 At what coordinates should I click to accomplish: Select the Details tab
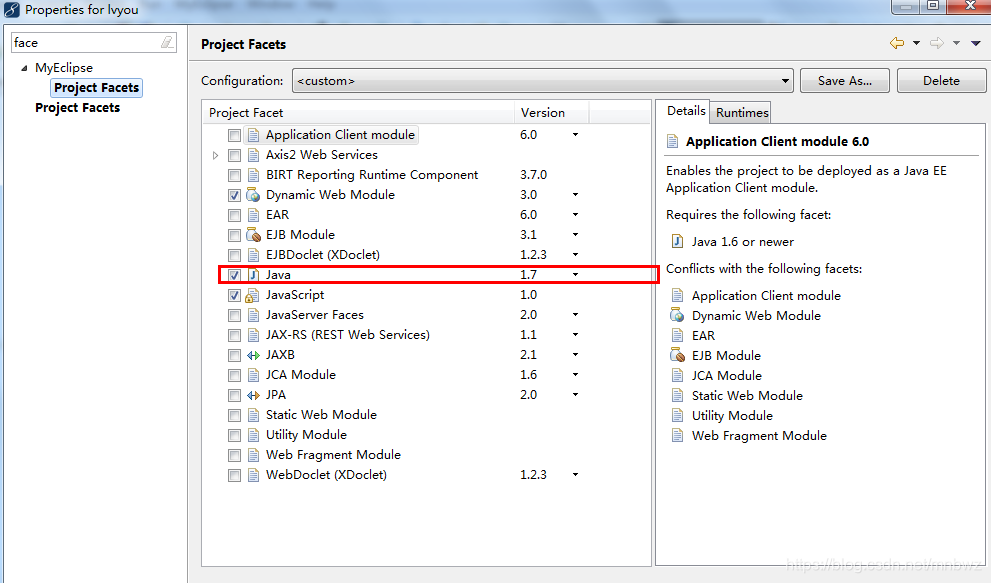pos(686,111)
